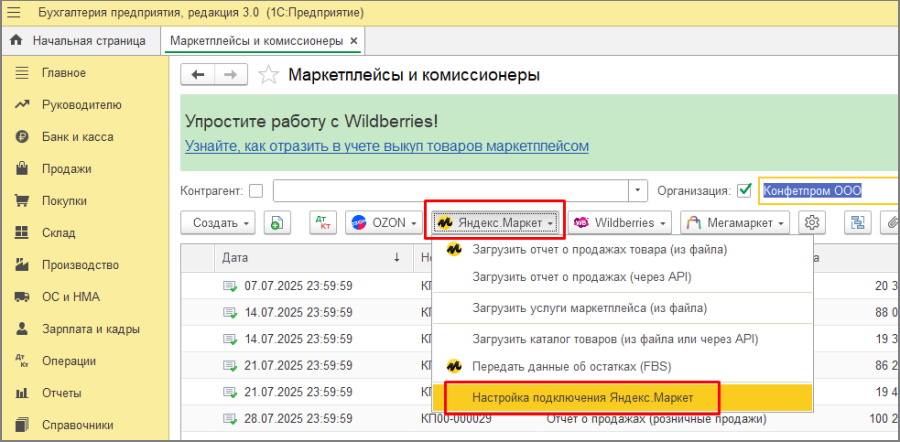Open the OZON dropdown menu

pos(384,223)
